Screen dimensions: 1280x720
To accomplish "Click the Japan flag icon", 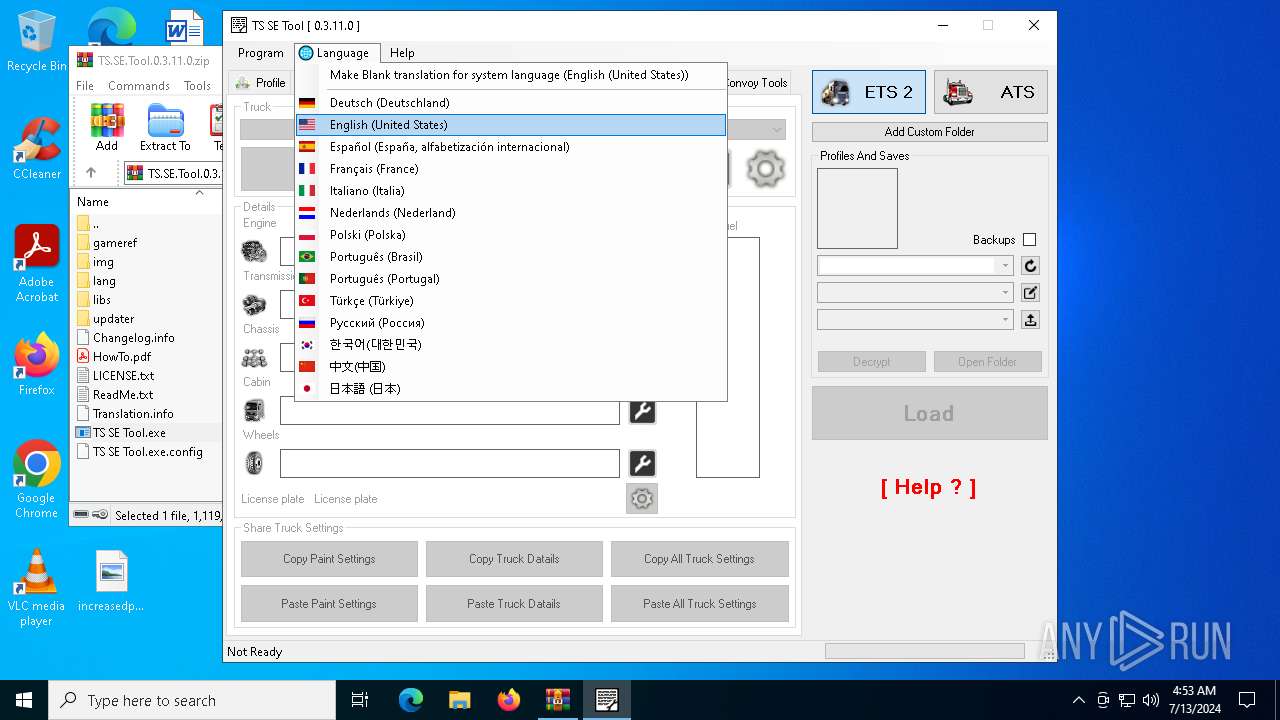I will (x=307, y=389).
